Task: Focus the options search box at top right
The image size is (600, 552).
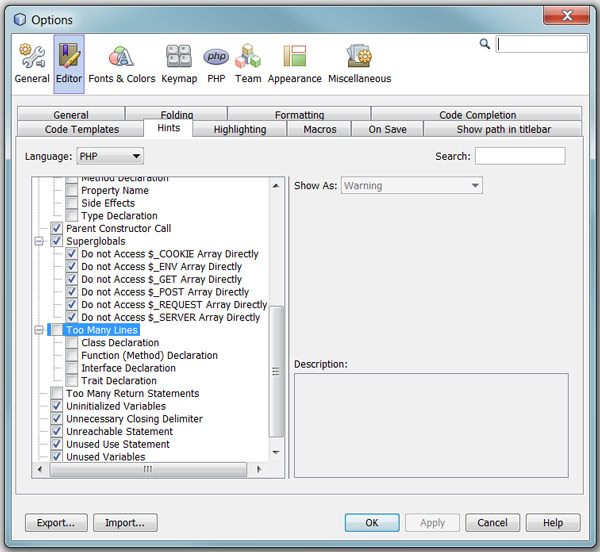Action: pyautogui.click(x=541, y=44)
